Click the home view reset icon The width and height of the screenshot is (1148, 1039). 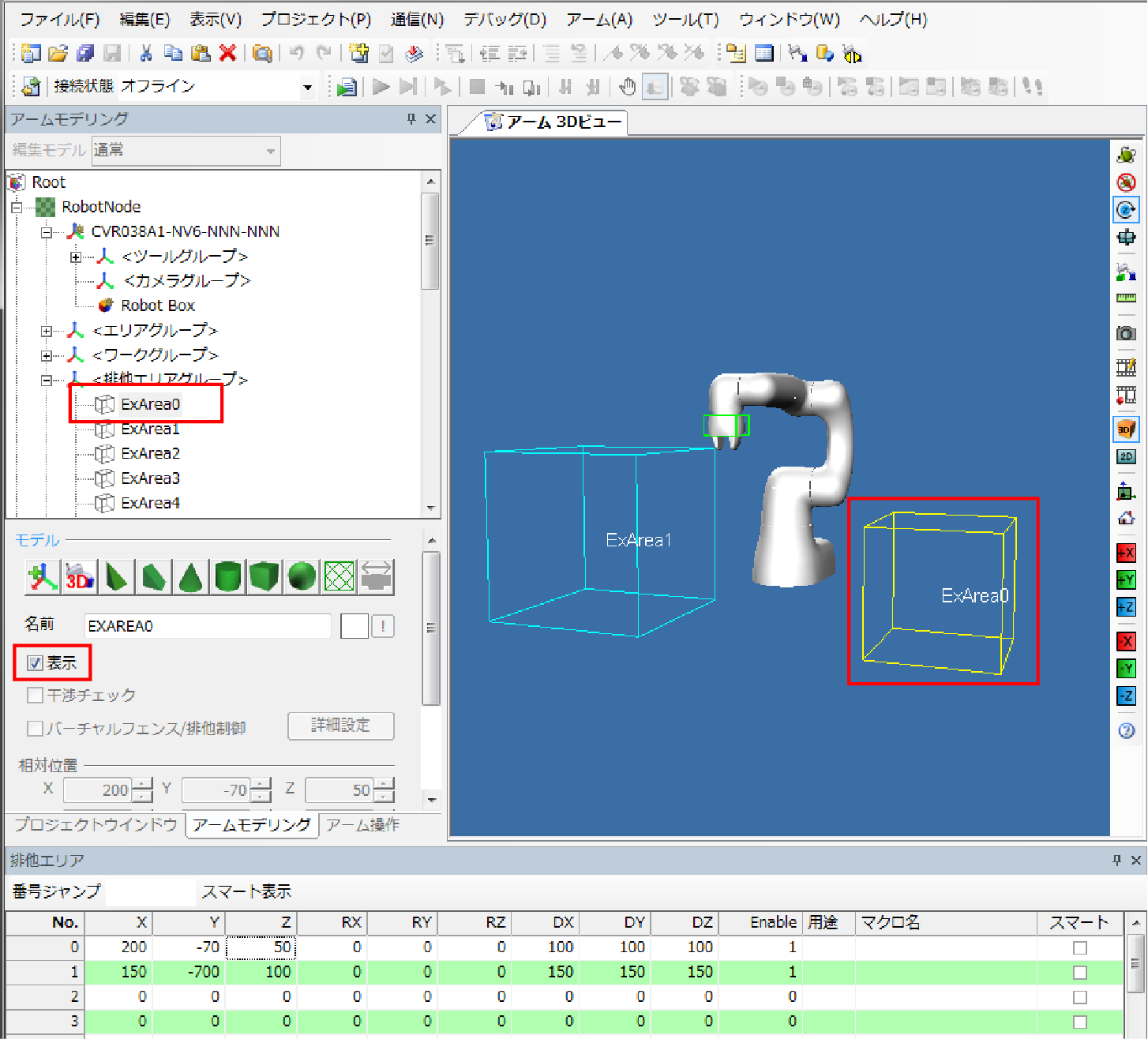point(1126,519)
